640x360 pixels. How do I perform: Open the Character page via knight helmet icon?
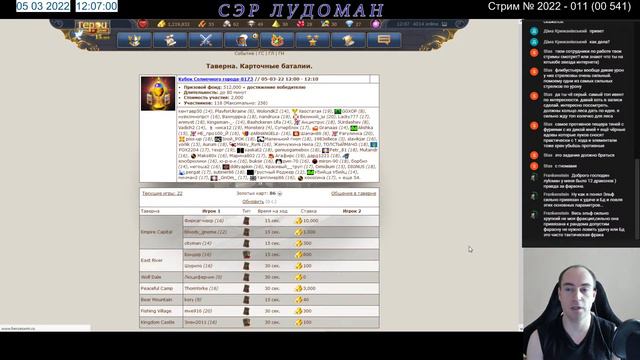coord(134,40)
